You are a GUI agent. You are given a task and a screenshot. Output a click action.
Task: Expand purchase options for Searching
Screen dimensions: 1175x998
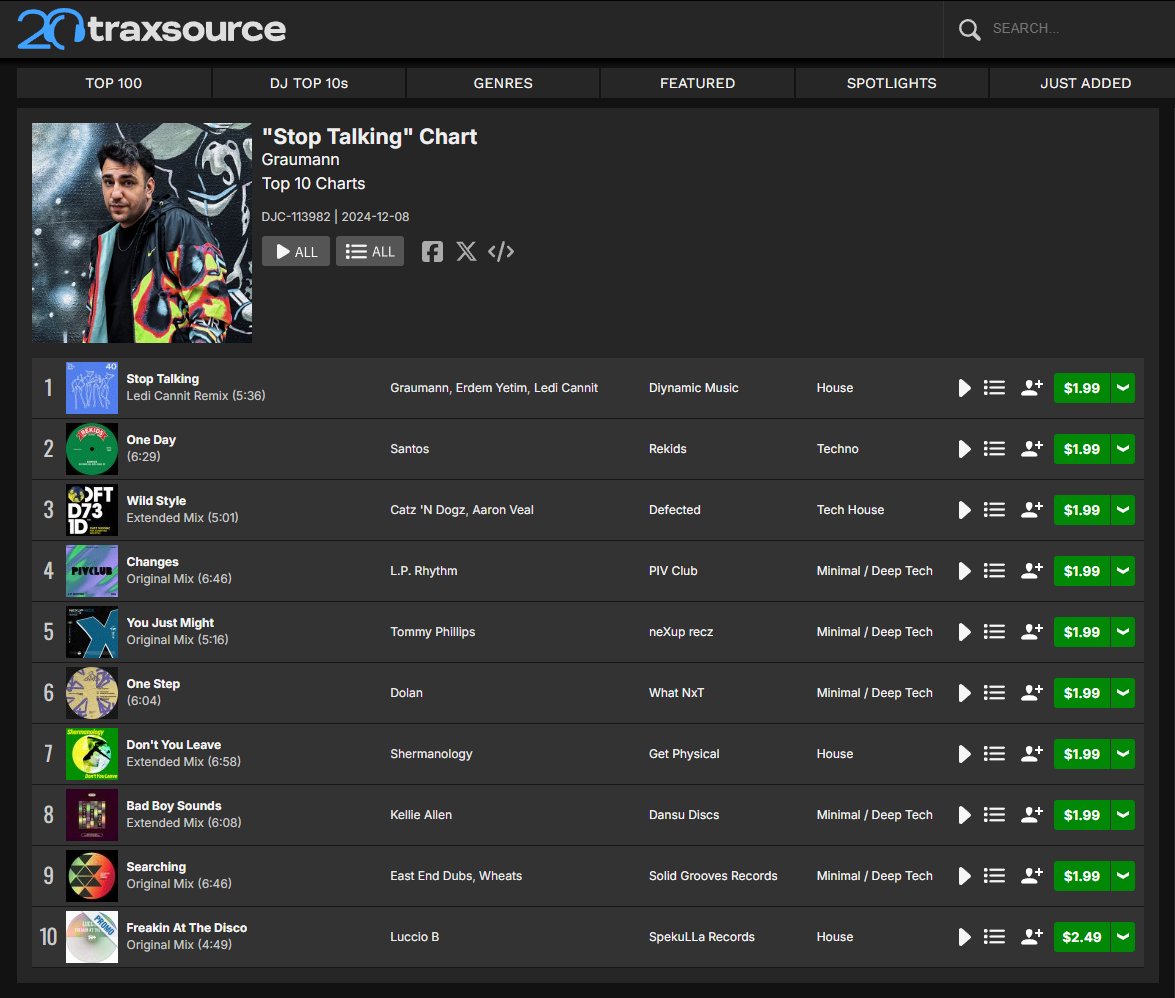pyautogui.click(x=1123, y=876)
